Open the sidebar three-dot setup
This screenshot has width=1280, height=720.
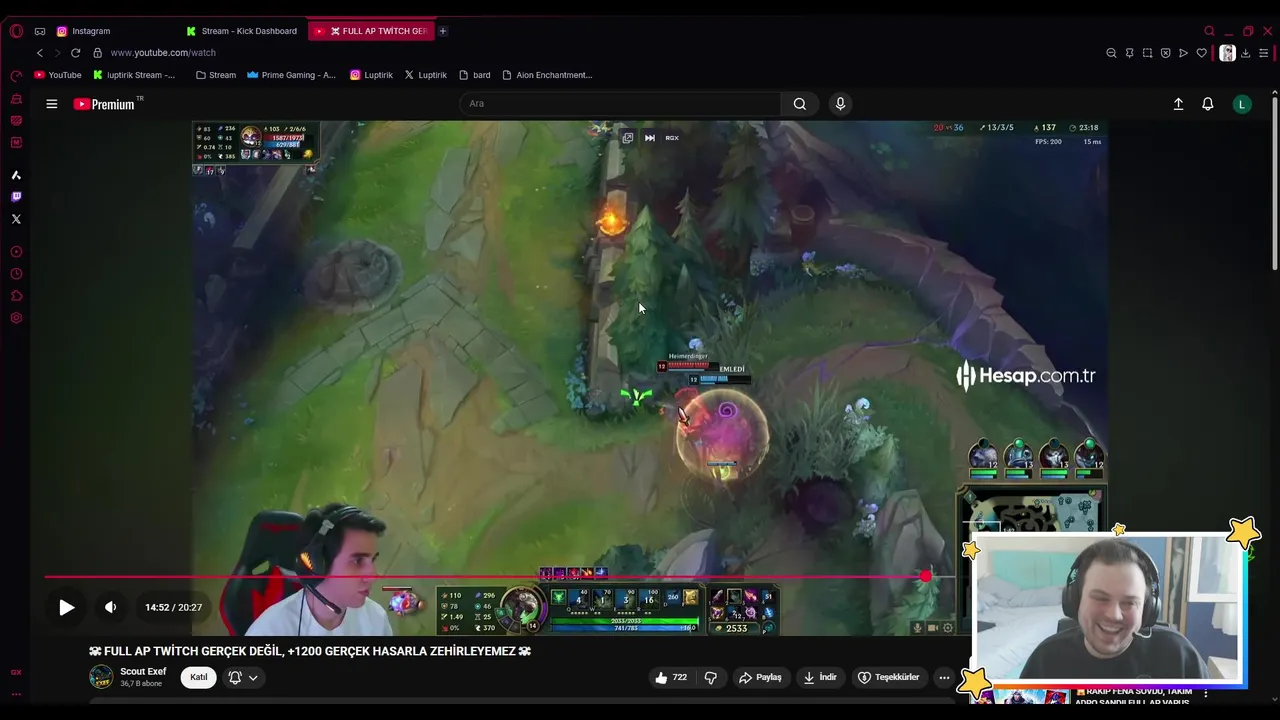click(16, 694)
